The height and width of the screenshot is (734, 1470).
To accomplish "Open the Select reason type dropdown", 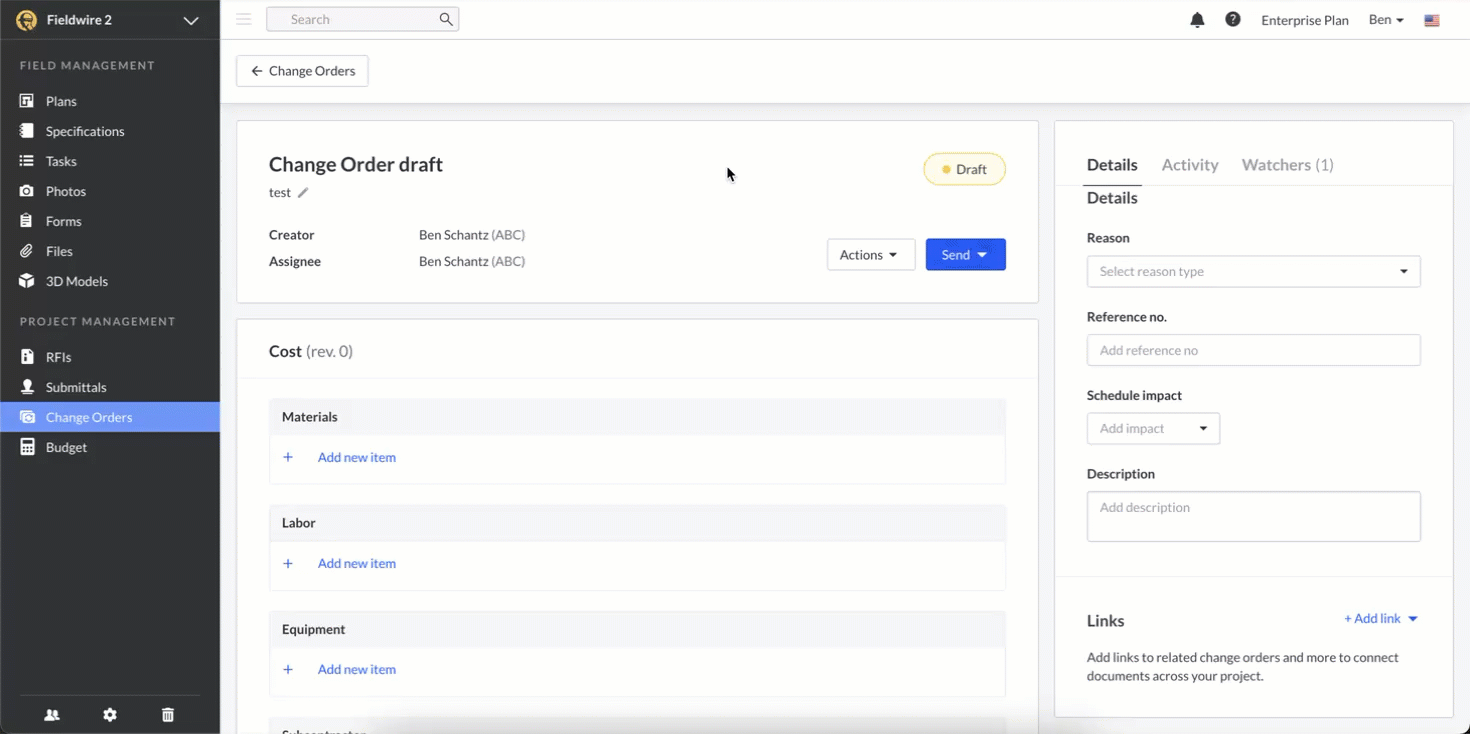I will coord(1253,271).
